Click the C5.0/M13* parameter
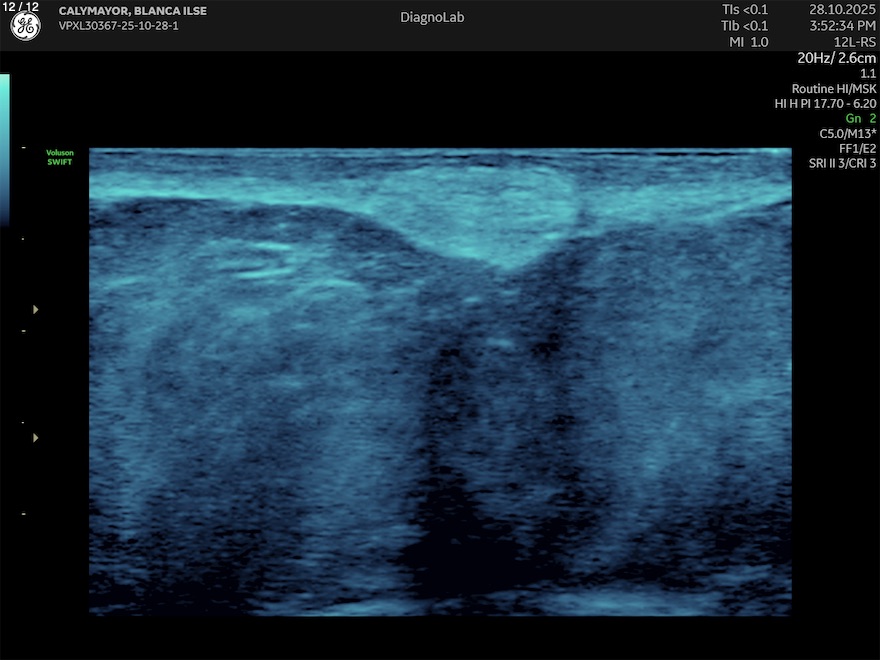This screenshot has width=880, height=660. 847,133
